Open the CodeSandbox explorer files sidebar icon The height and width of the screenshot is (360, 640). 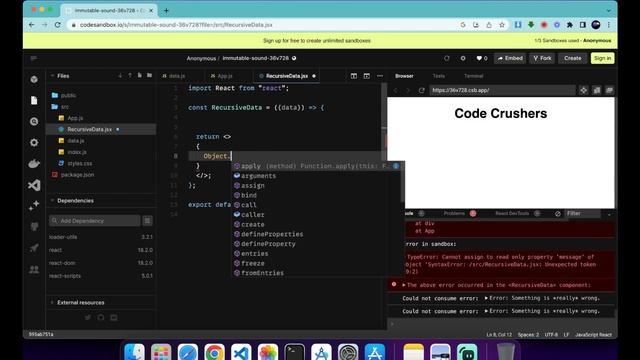(x=34, y=100)
